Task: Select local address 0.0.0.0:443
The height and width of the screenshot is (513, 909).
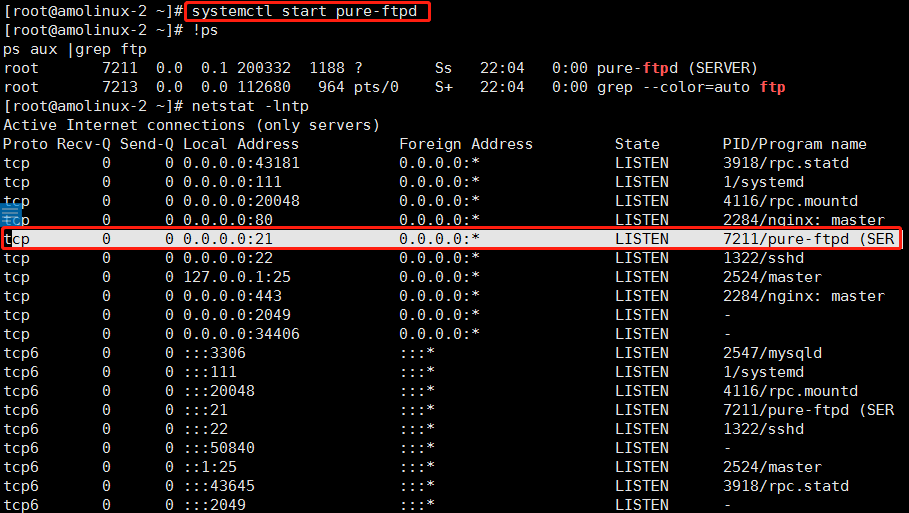Action: pos(232,297)
